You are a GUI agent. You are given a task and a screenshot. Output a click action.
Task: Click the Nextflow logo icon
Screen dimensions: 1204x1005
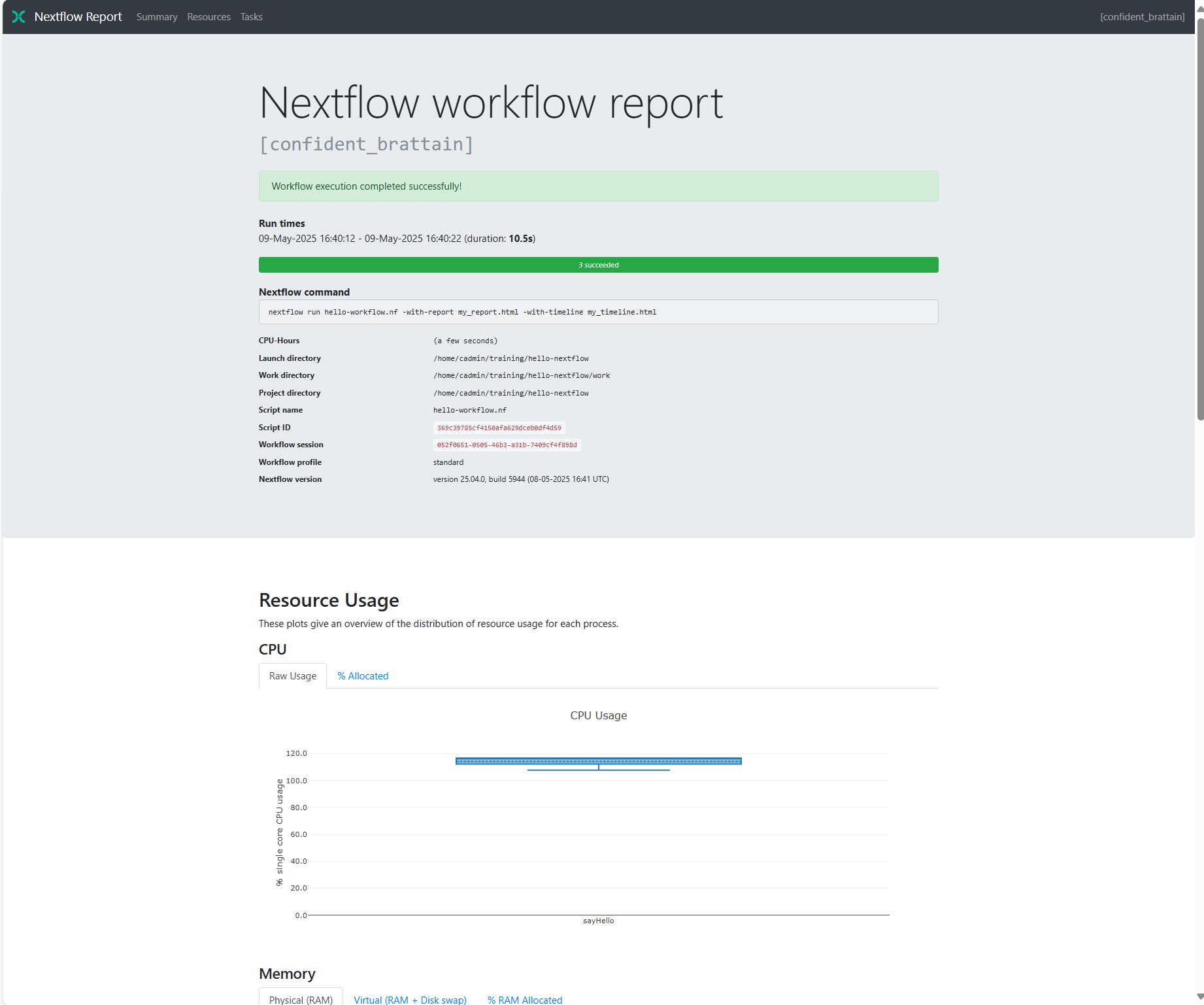[x=19, y=16]
